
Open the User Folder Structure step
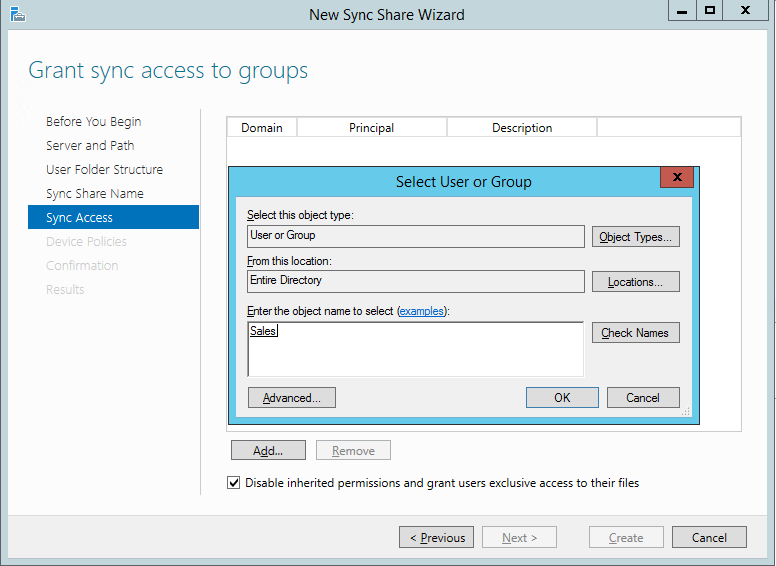pos(104,170)
